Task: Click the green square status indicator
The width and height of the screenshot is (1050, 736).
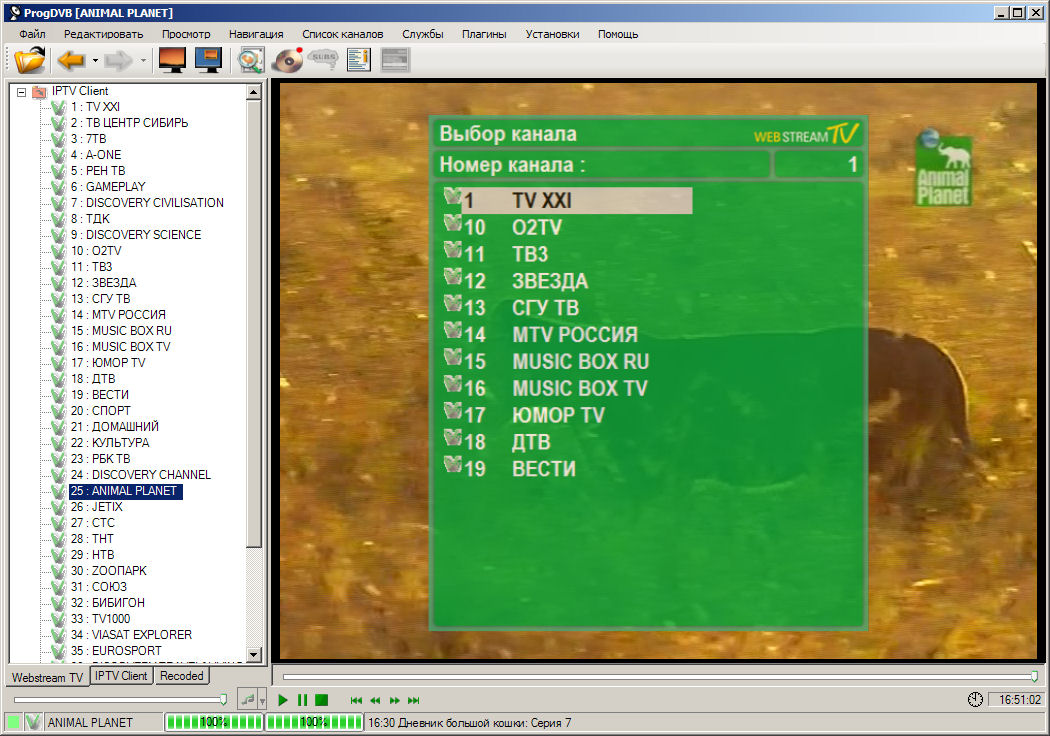Action: coord(13,723)
